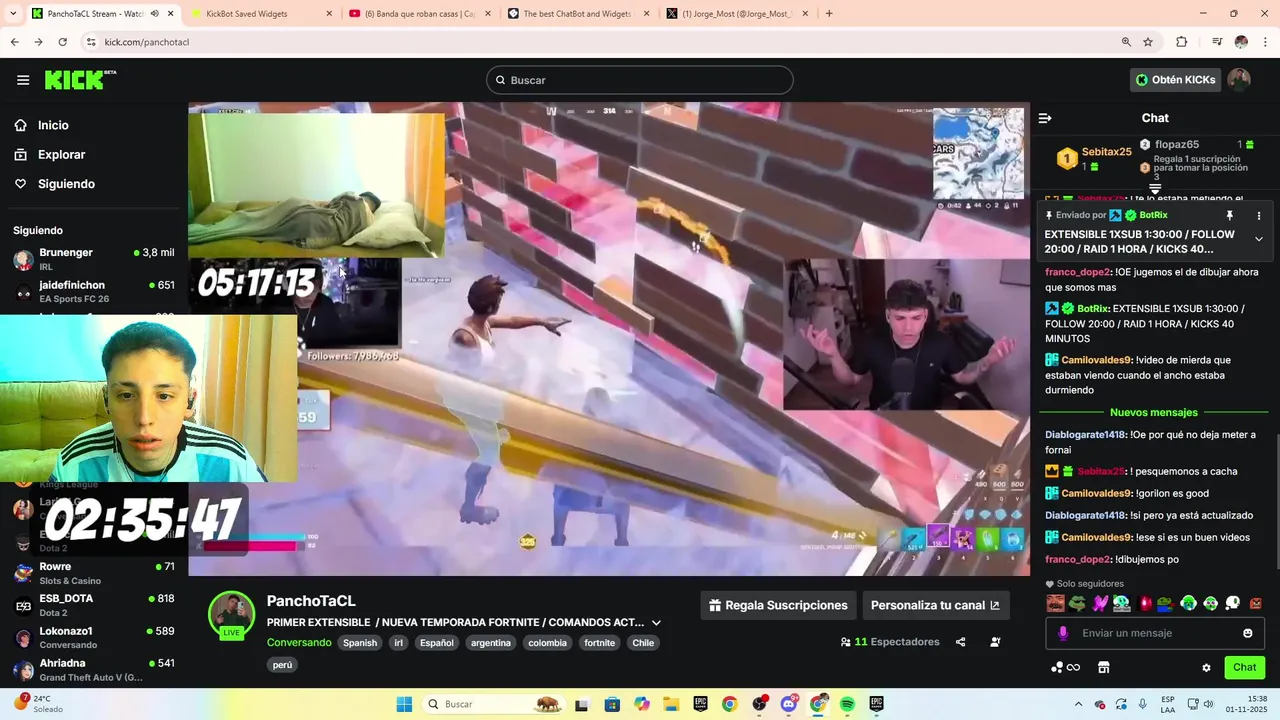Select the irl tag

(399, 643)
